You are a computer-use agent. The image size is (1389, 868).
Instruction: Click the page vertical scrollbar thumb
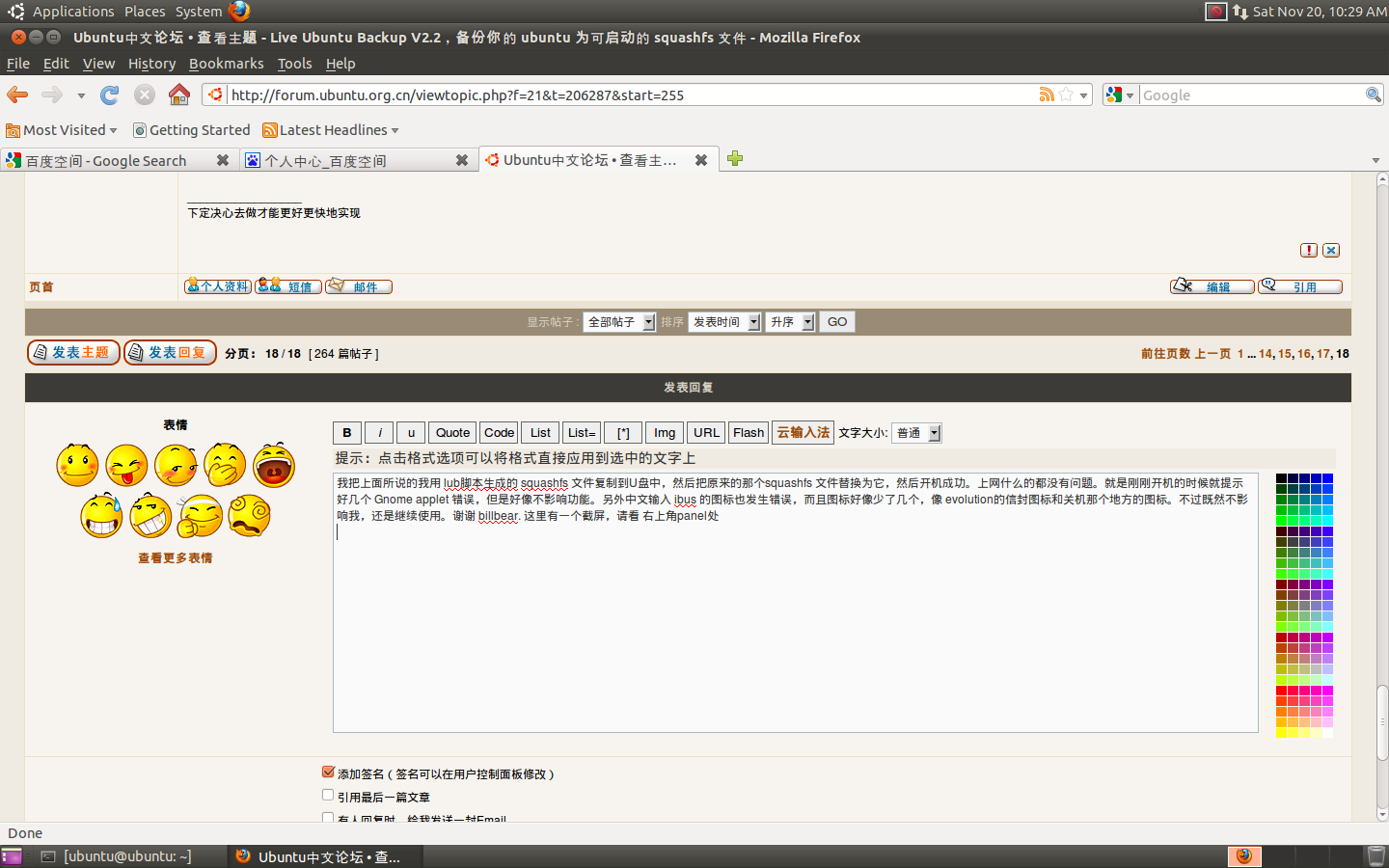click(x=1382, y=721)
